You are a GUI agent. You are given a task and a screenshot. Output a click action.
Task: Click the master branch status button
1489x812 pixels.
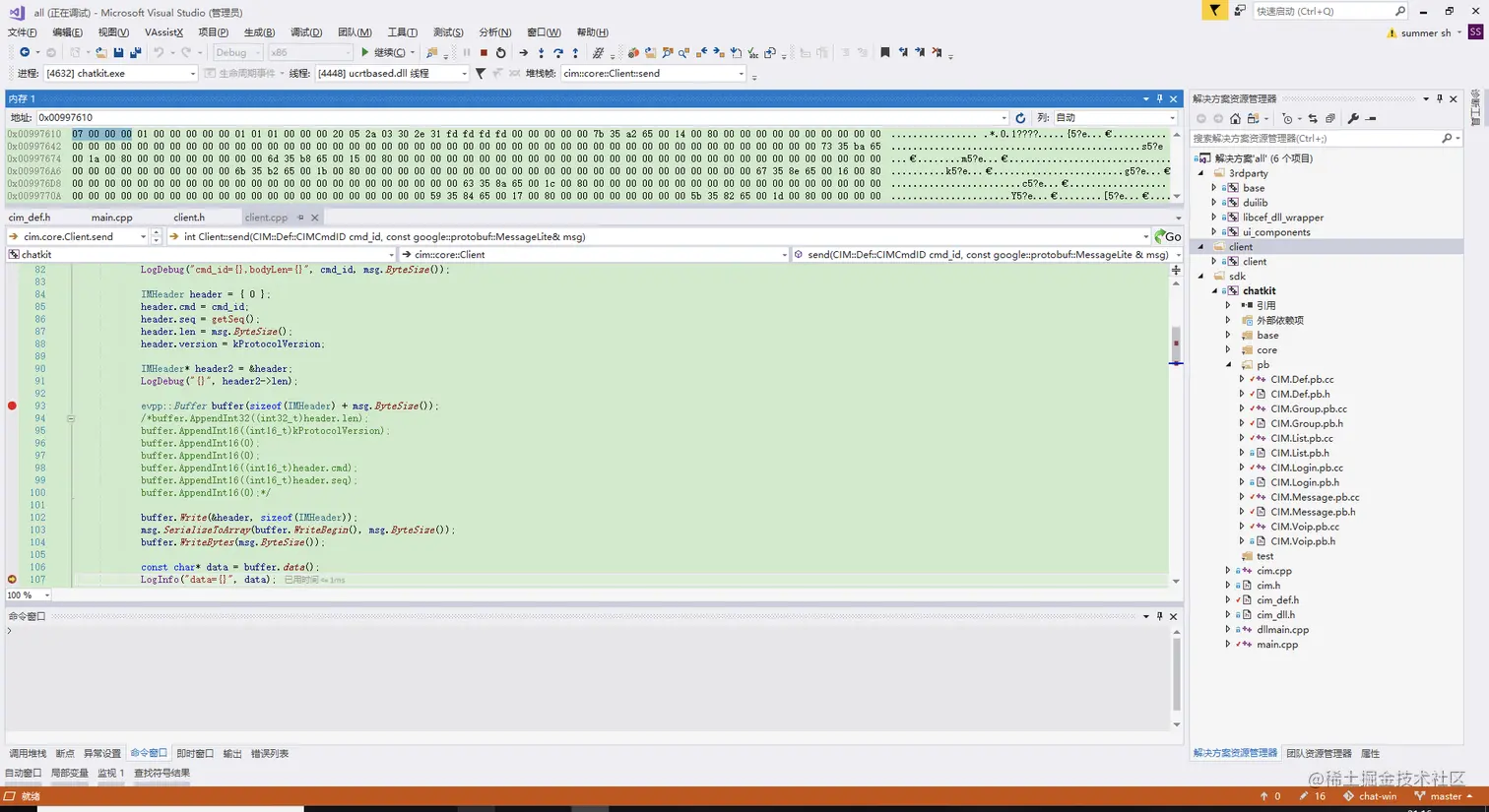[x=1444, y=796]
